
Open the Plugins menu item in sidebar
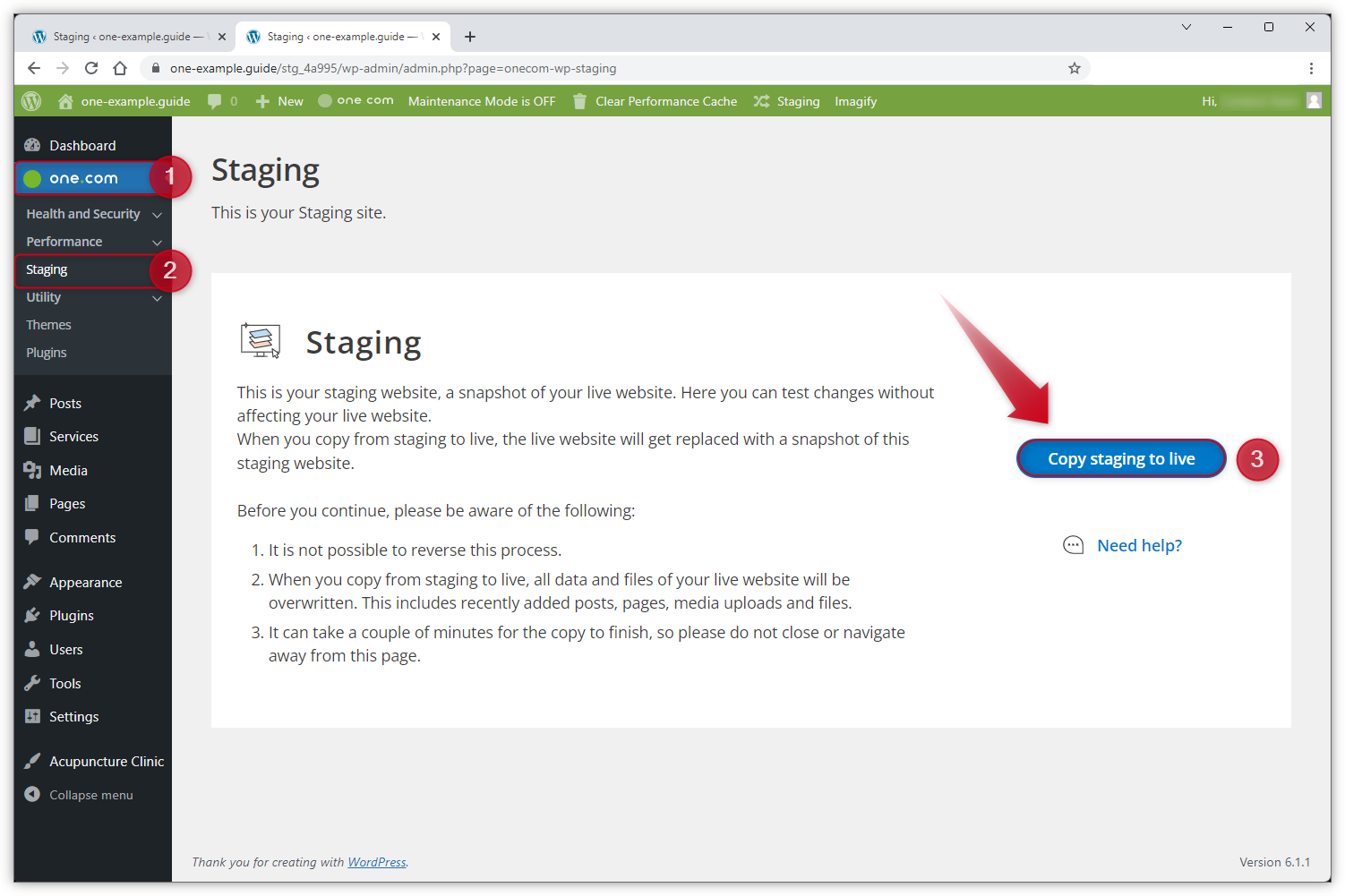tap(68, 615)
